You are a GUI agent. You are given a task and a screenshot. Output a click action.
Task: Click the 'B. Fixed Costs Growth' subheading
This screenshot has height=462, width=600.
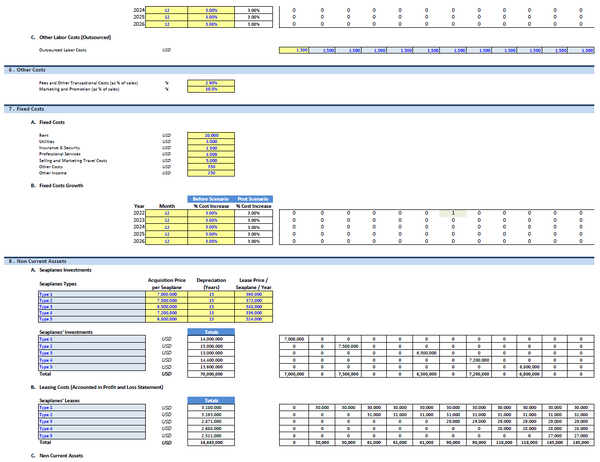[x=57, y=186]
